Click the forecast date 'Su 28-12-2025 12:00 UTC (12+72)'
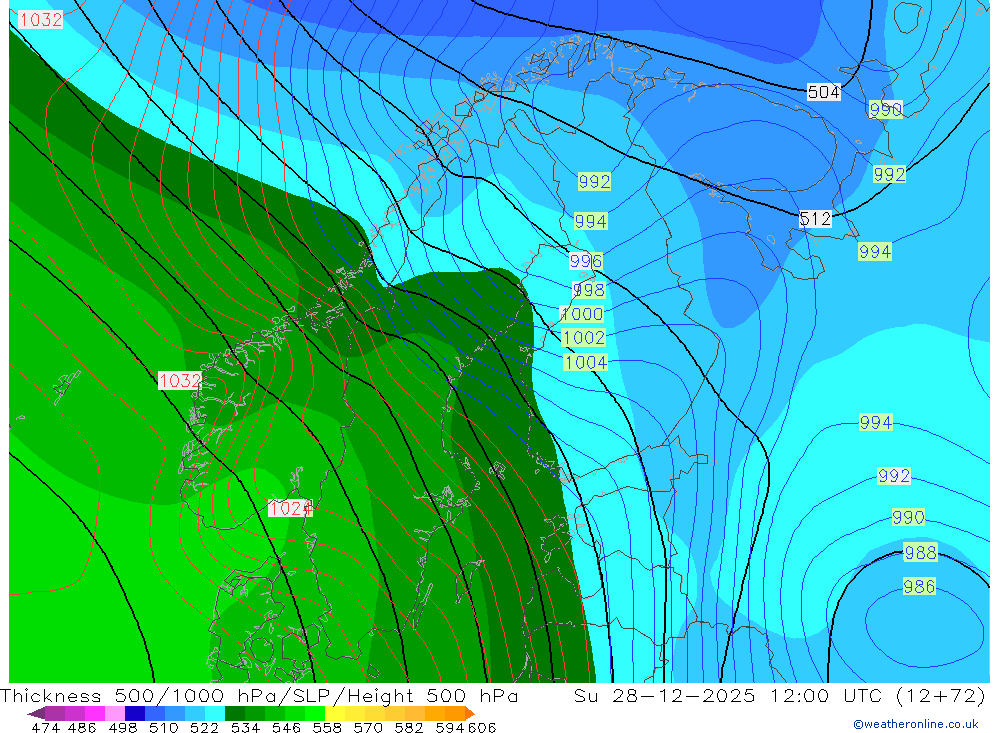 click(779, 695)
